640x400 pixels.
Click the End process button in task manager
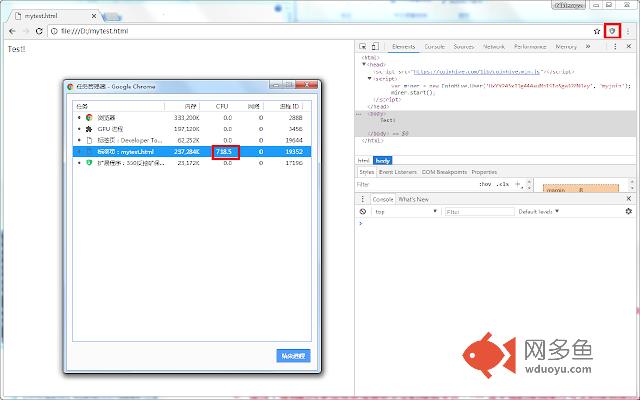click(293, 356)
